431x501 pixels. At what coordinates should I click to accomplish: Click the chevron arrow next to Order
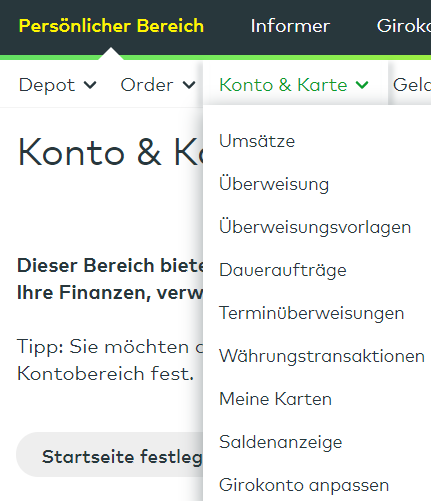click(189, 85)
